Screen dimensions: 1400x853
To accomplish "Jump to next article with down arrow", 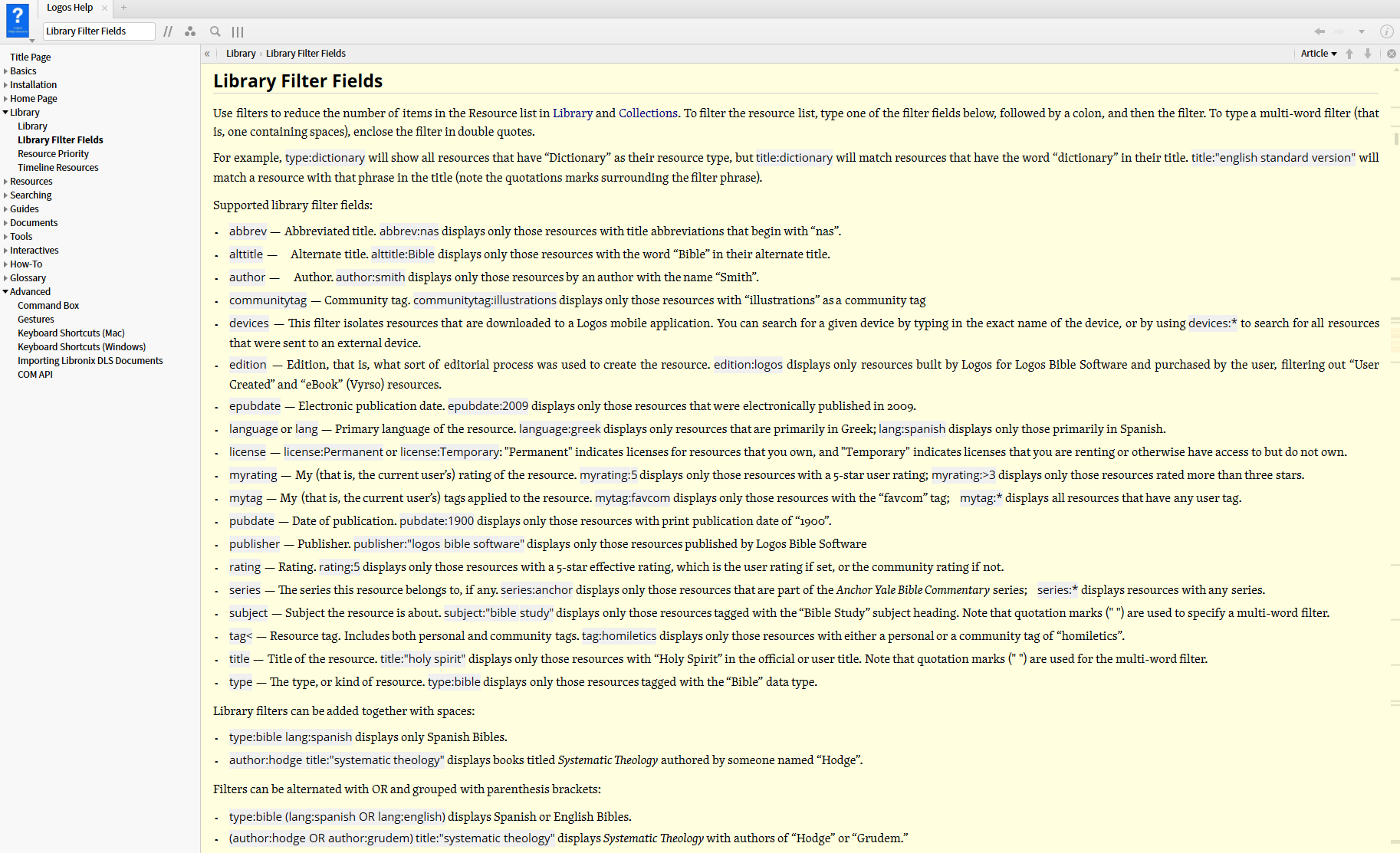I will (1367, 54).
